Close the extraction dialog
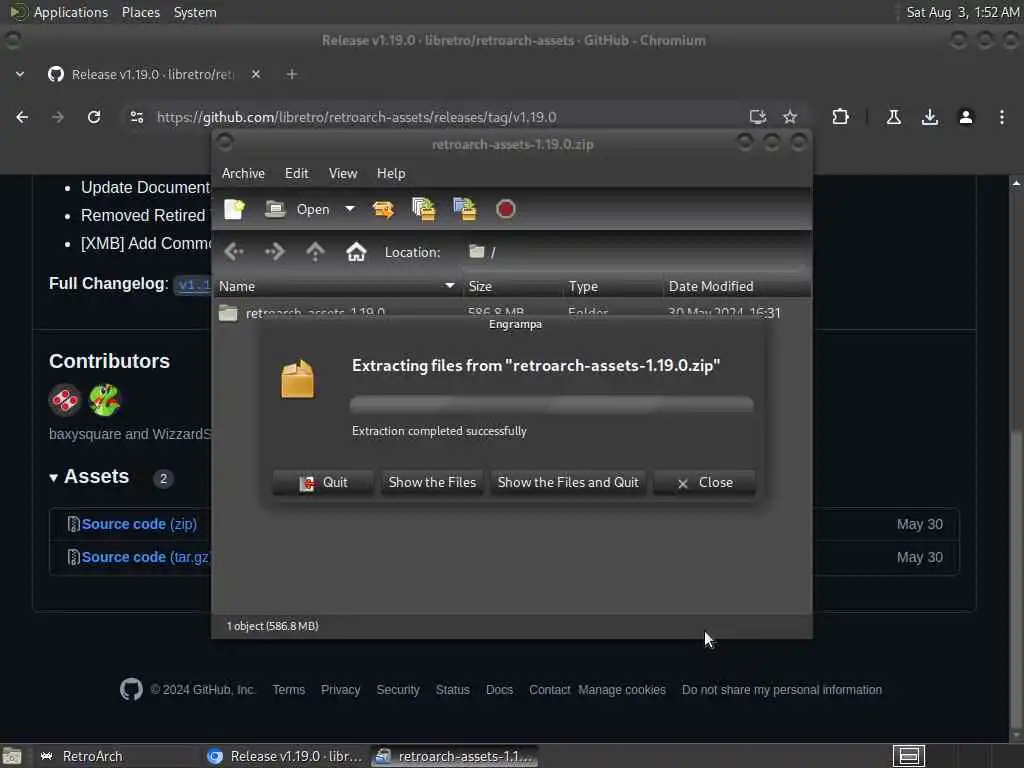 705,483
